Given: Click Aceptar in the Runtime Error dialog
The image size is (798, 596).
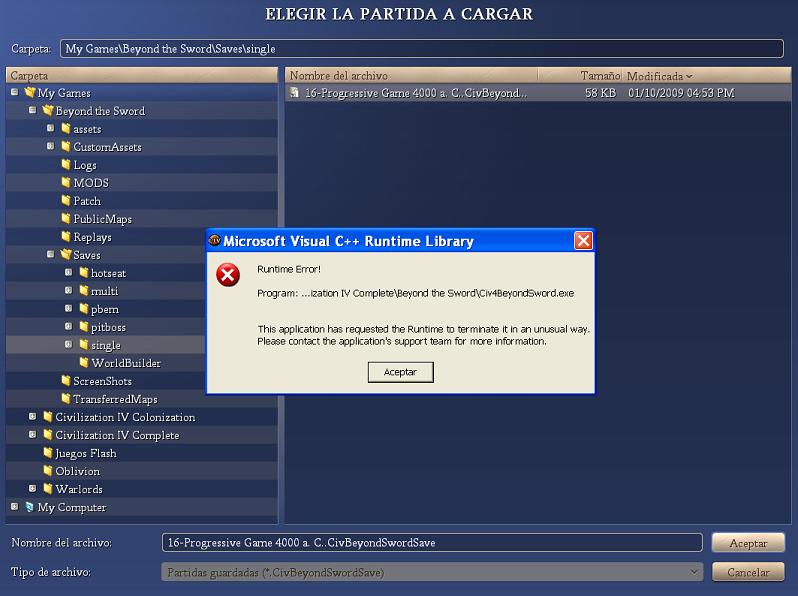Looking at the screenshot, I should 400,372.
